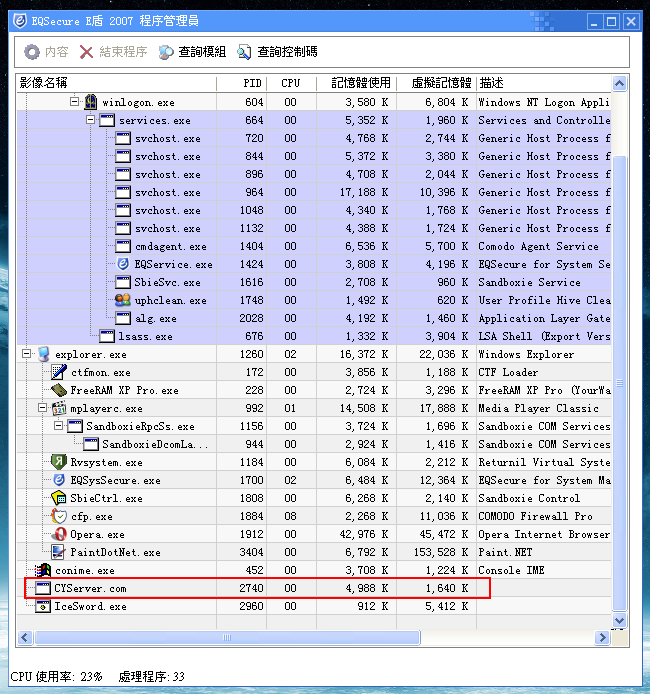Click the 'Opera Internet Browser' description
The image size is (650, 694).
[544, 534]
